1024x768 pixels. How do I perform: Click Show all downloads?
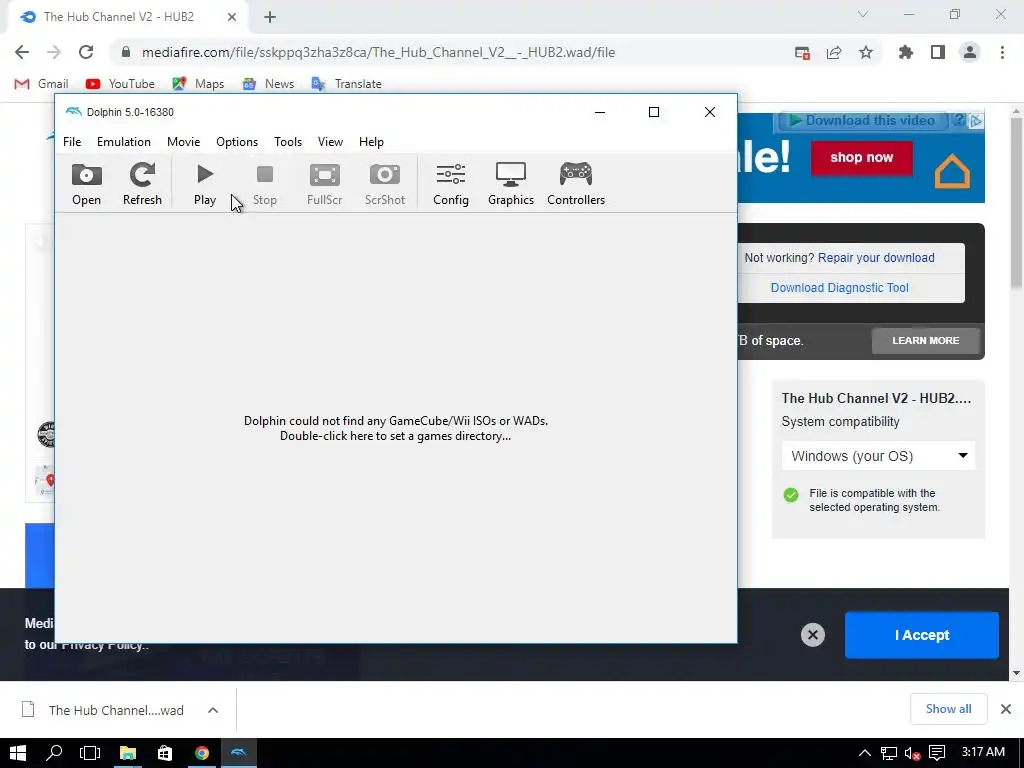click(948, 709)
